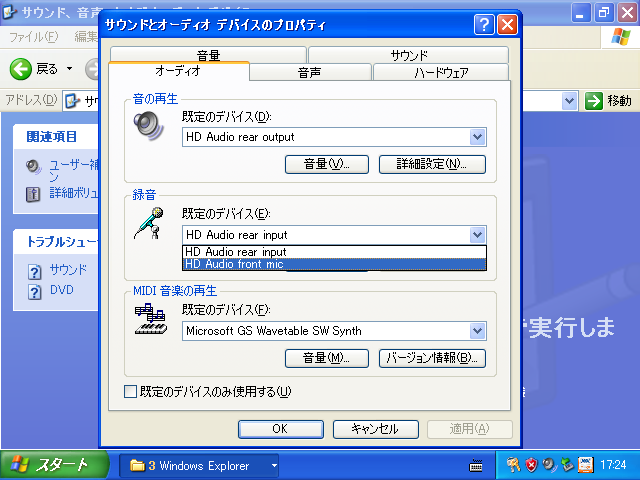The height and width of the screenshot is (480, 640).
Task: Click the microphone icon in the 録音 section
Action: [149, 223]
